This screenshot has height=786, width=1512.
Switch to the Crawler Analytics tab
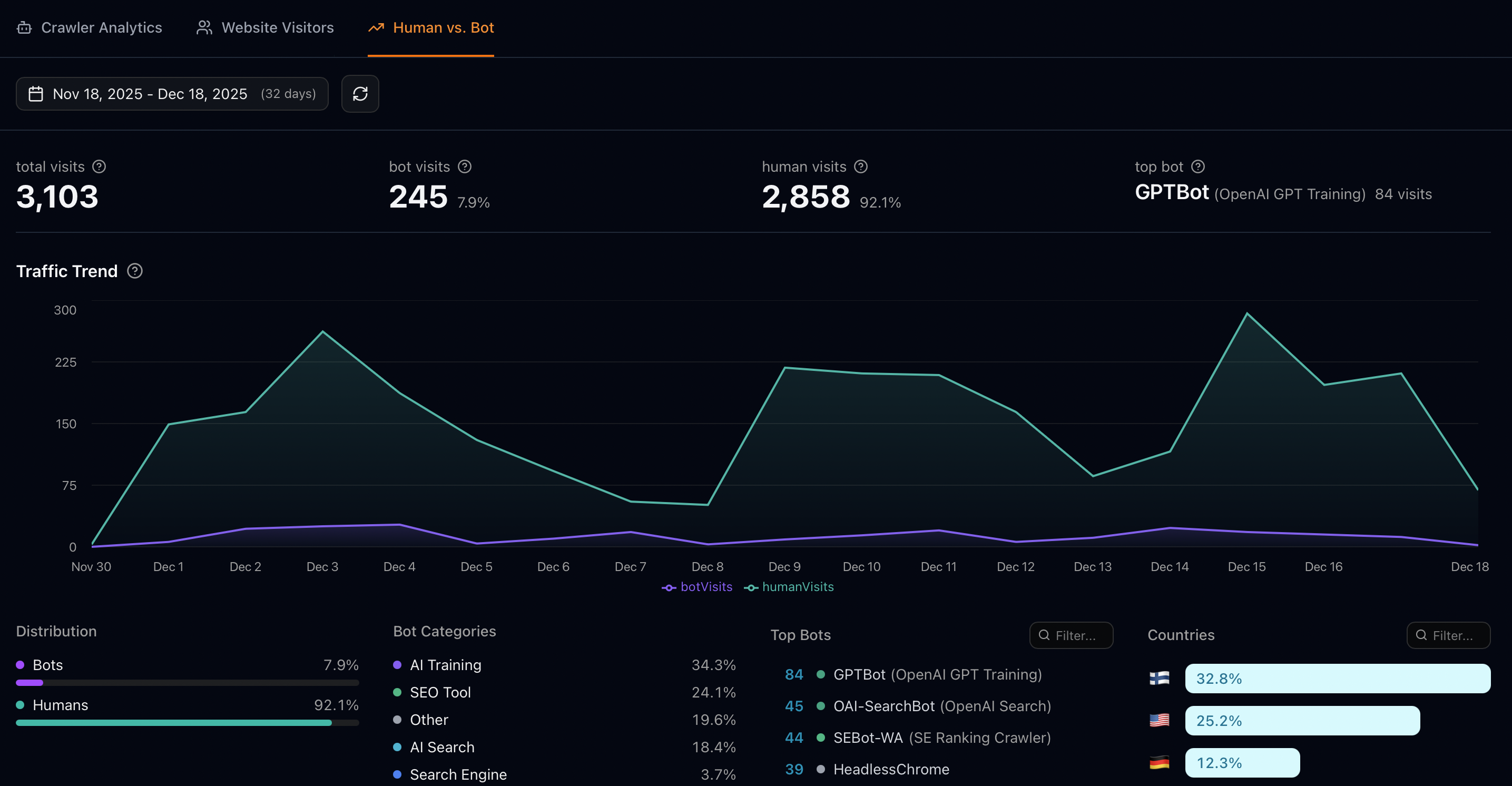pyautogui.click(x=89, y=27)
